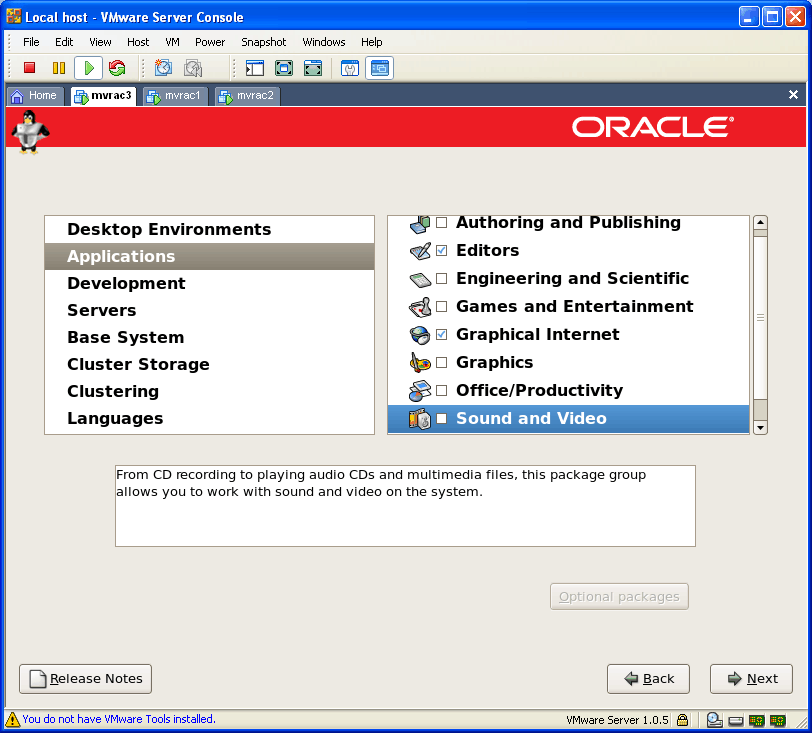Take a snapshot using the toolbar icon
Viewport: 812px width, 733px height.
[x=163, y=68]
